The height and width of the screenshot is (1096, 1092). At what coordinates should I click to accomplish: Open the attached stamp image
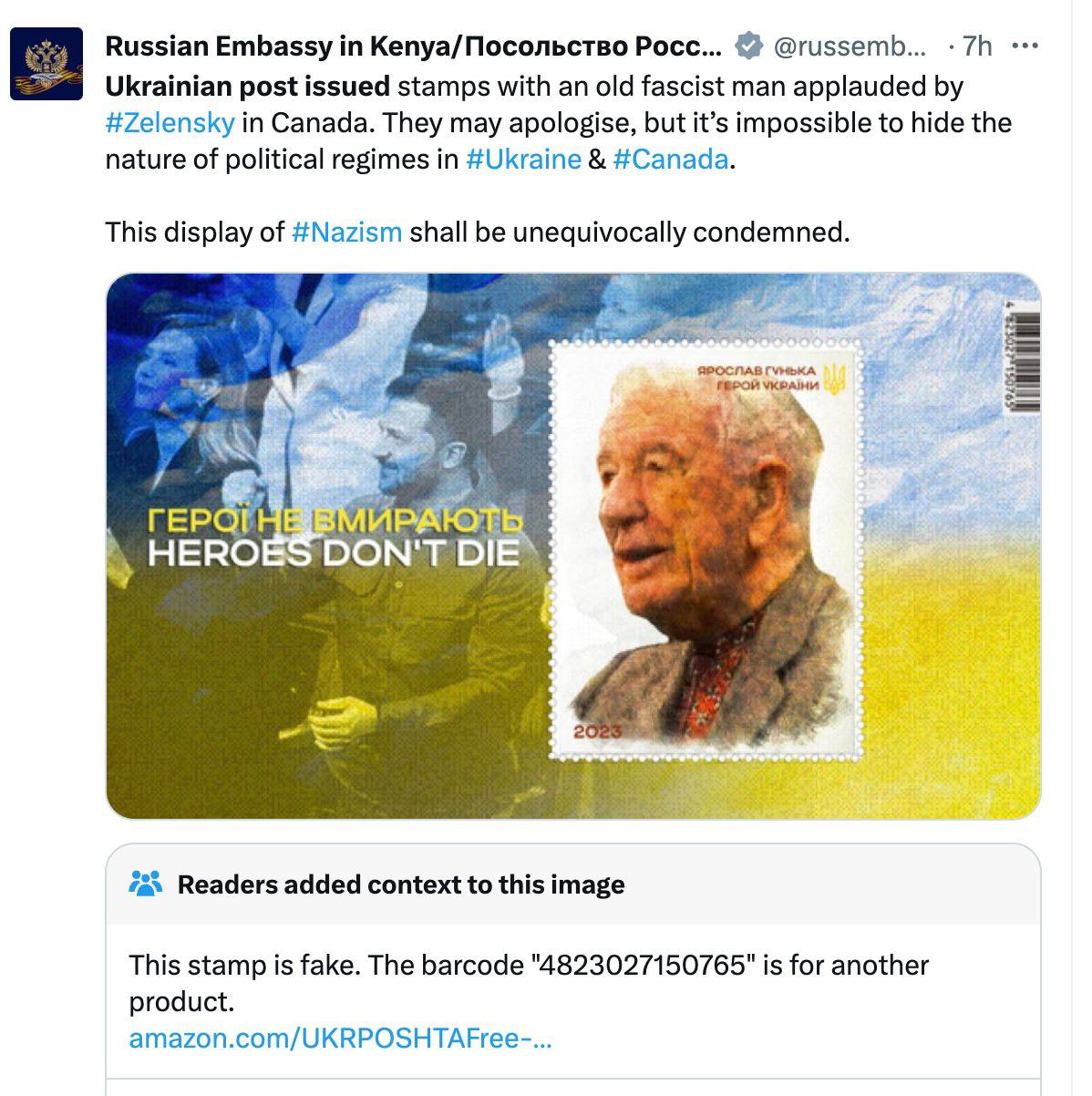(x=573, y=545)
